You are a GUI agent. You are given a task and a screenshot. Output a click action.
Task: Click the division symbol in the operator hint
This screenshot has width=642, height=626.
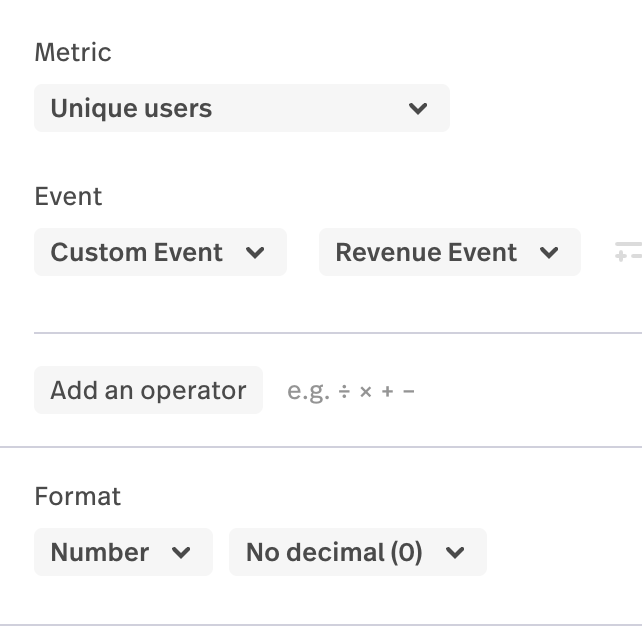[344, 391]
